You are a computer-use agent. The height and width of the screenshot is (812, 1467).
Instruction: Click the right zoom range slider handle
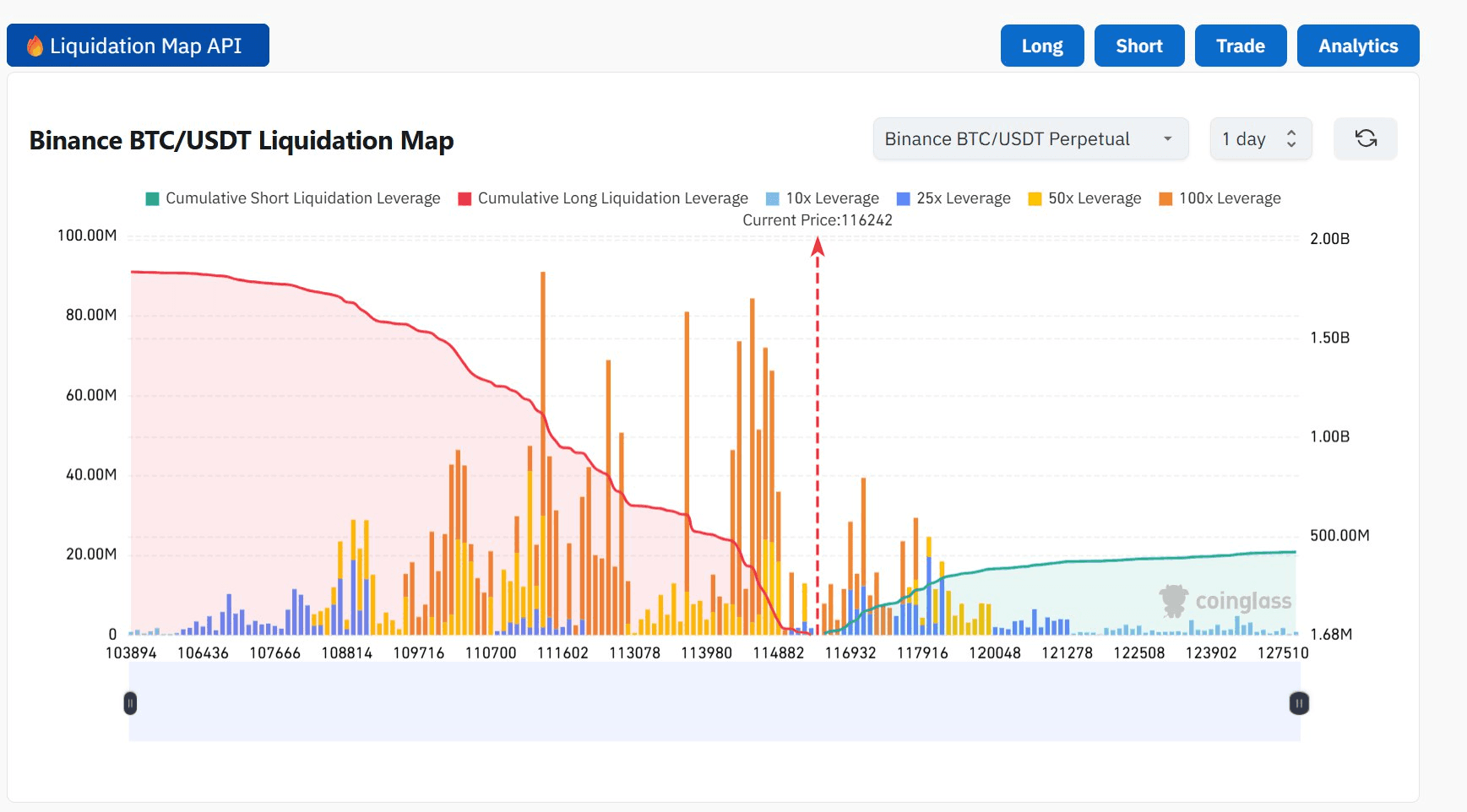1300,703
